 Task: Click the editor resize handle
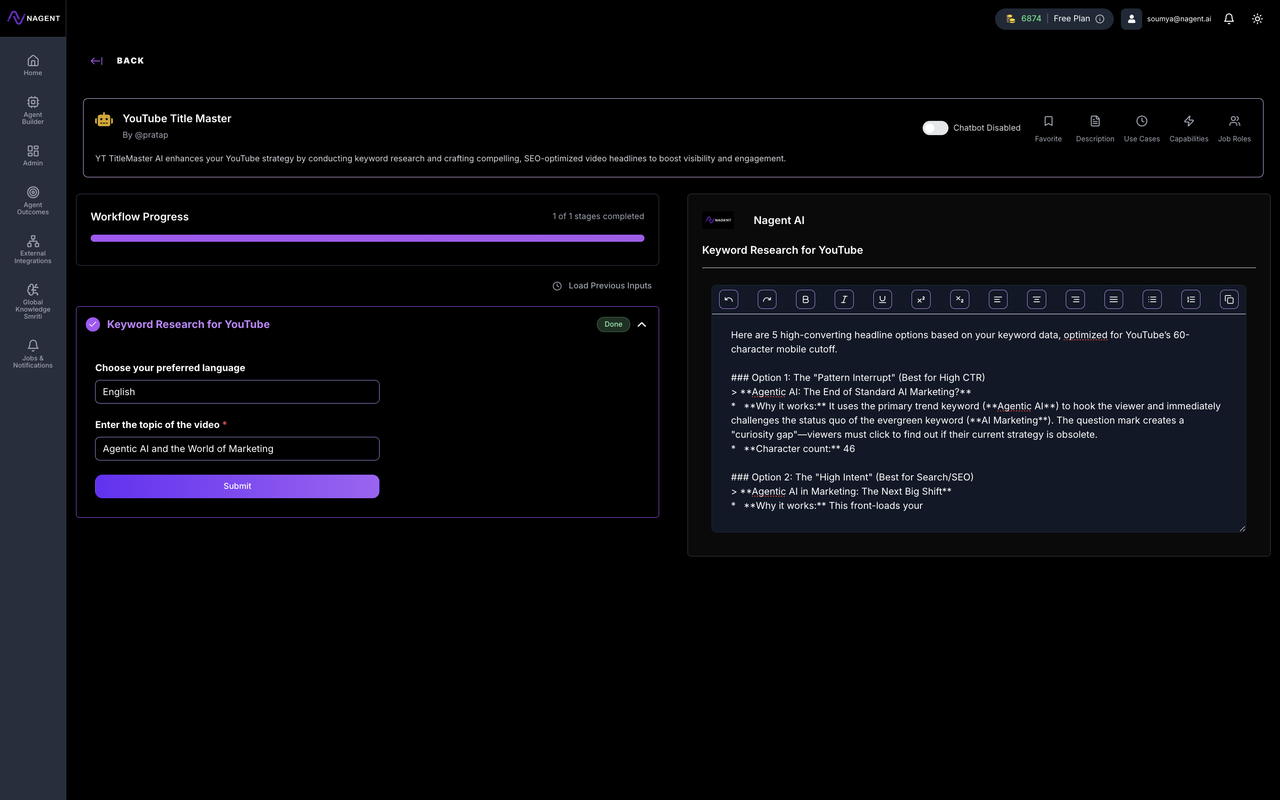tap(1242, 528)
